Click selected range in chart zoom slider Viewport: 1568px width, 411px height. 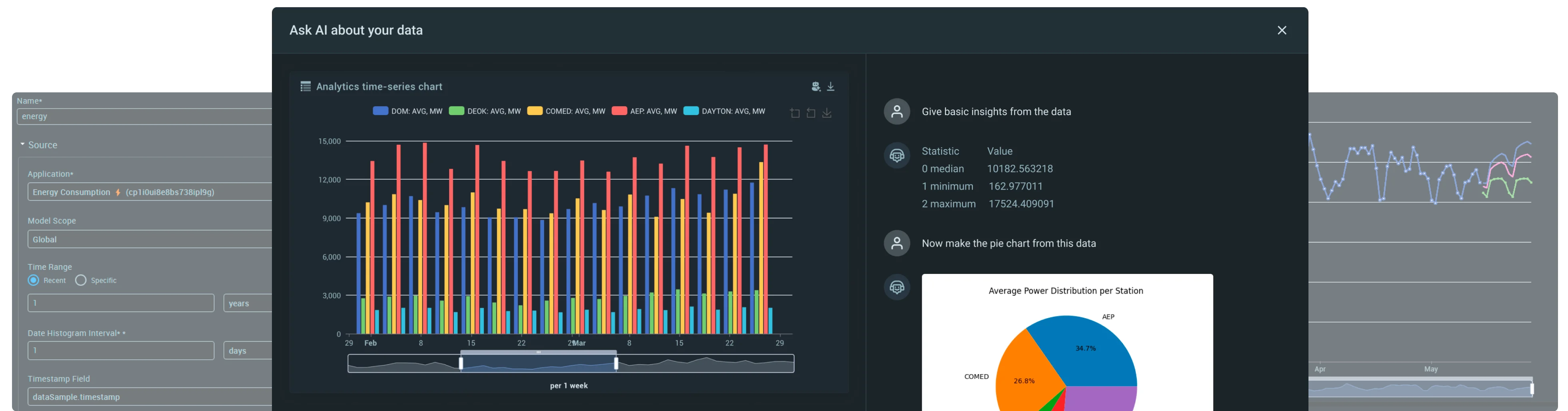tap(538, 363)
